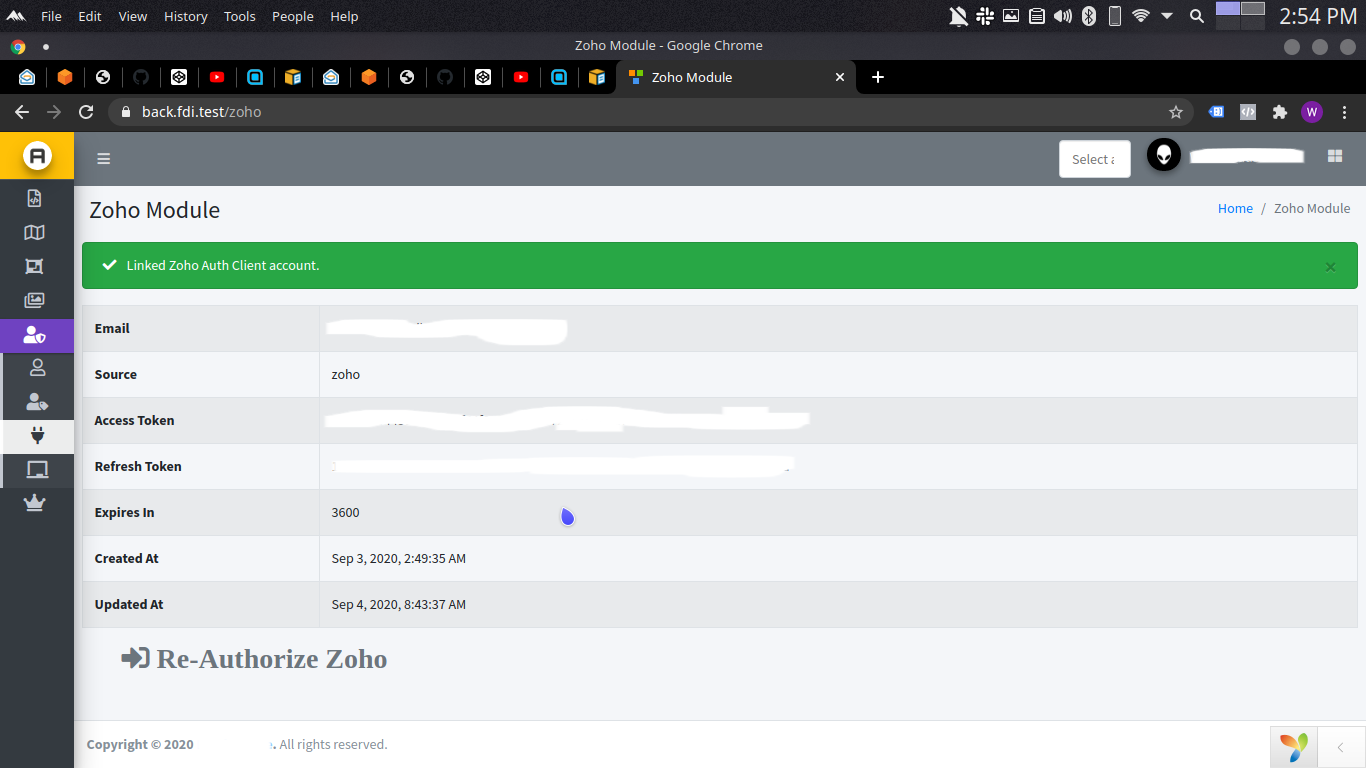
Task: Click the Email row label
Action: coord(112,328)
